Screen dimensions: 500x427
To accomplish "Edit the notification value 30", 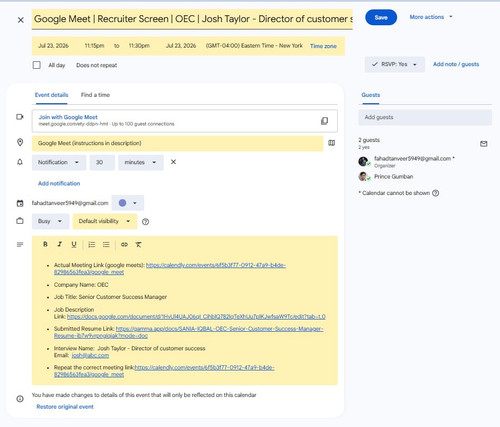I will [x=102, y=162].
